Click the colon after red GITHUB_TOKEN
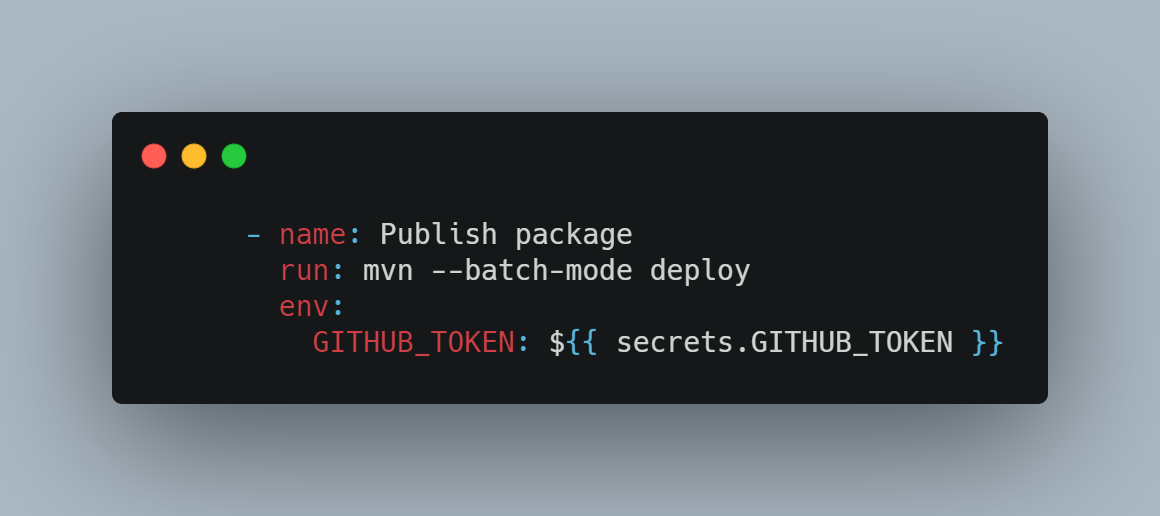 coord(523,344)
